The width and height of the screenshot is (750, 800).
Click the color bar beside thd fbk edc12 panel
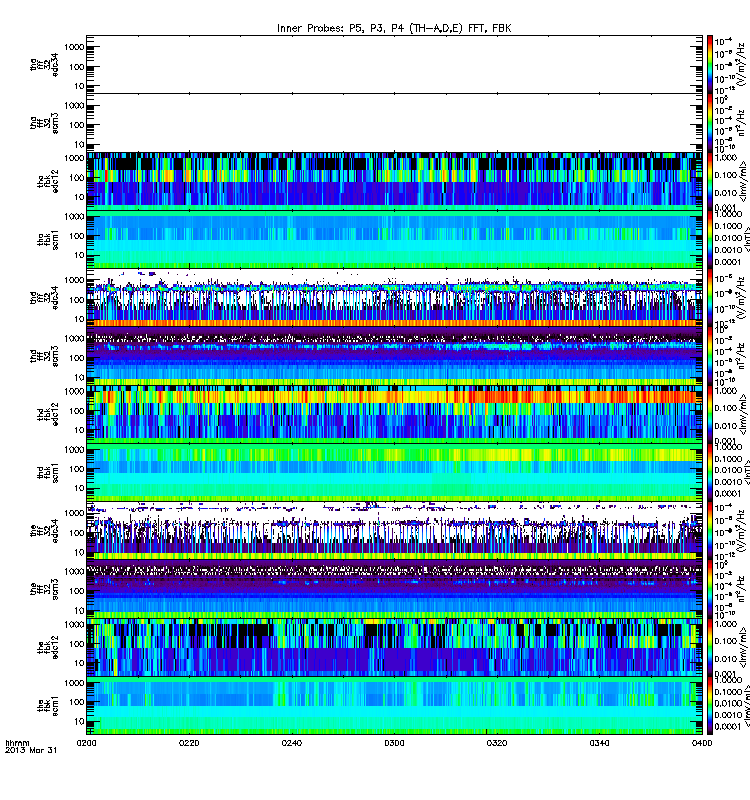coord(710,414)
